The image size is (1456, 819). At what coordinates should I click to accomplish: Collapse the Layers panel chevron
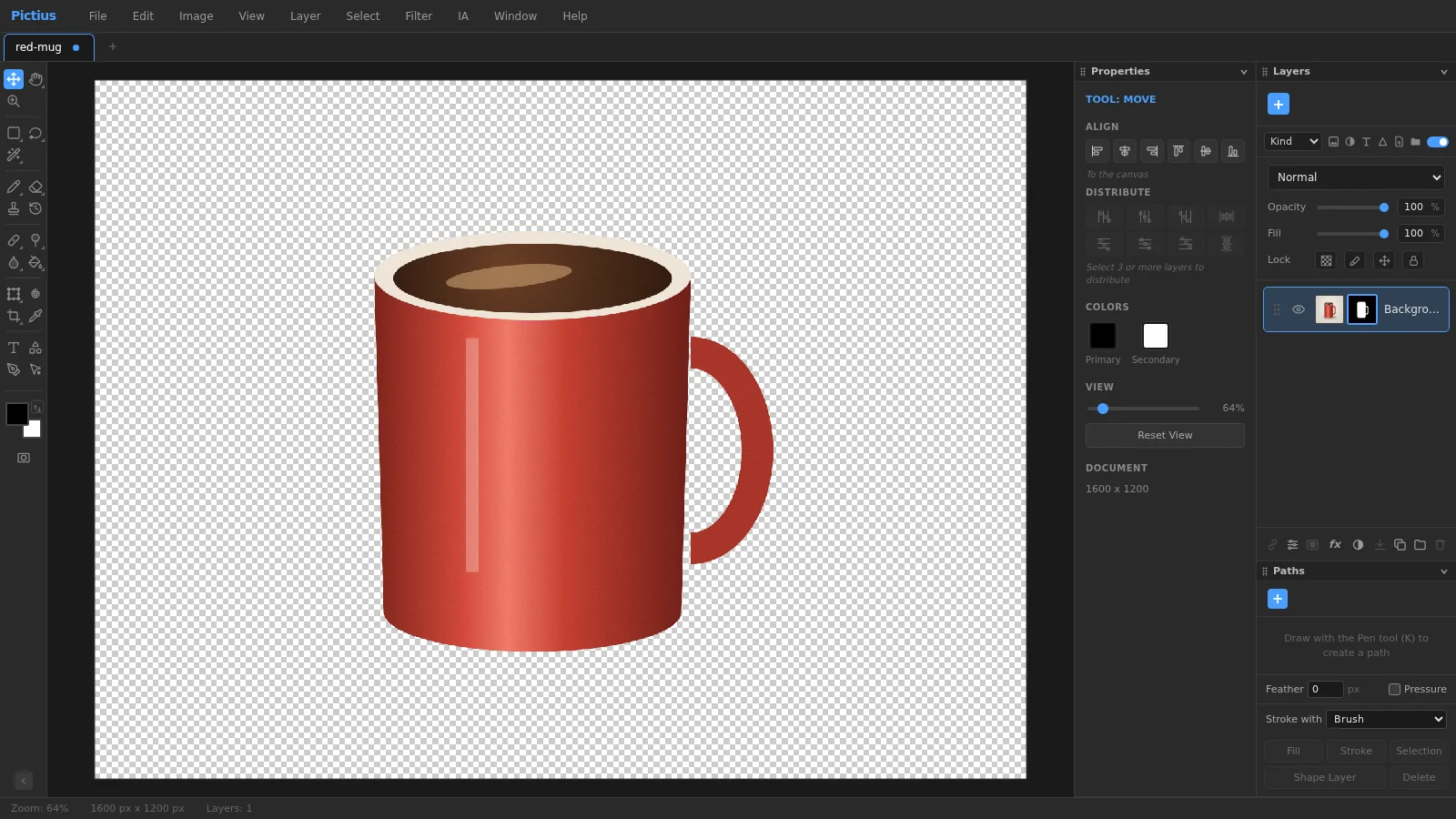click(x=1444, y=72)
